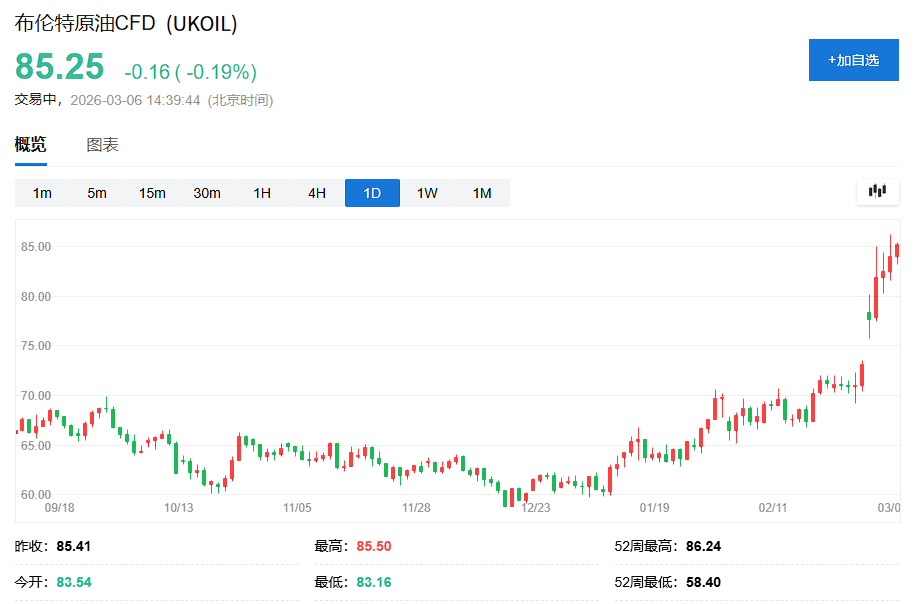The height and width of the screenshot is (604, 916).
Task: Select the 5m timeframe
Action: tap(97, 194)
